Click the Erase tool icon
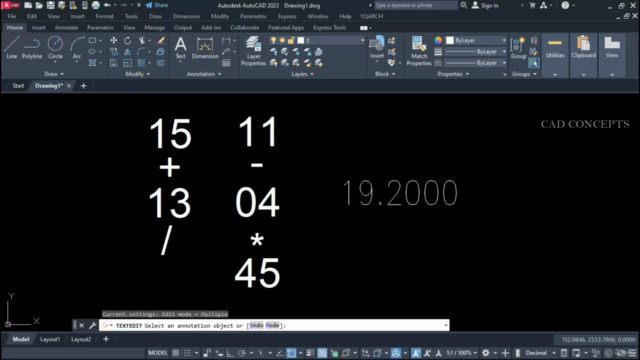This screenshot has width=640, height=360. (x=161, y=40)
